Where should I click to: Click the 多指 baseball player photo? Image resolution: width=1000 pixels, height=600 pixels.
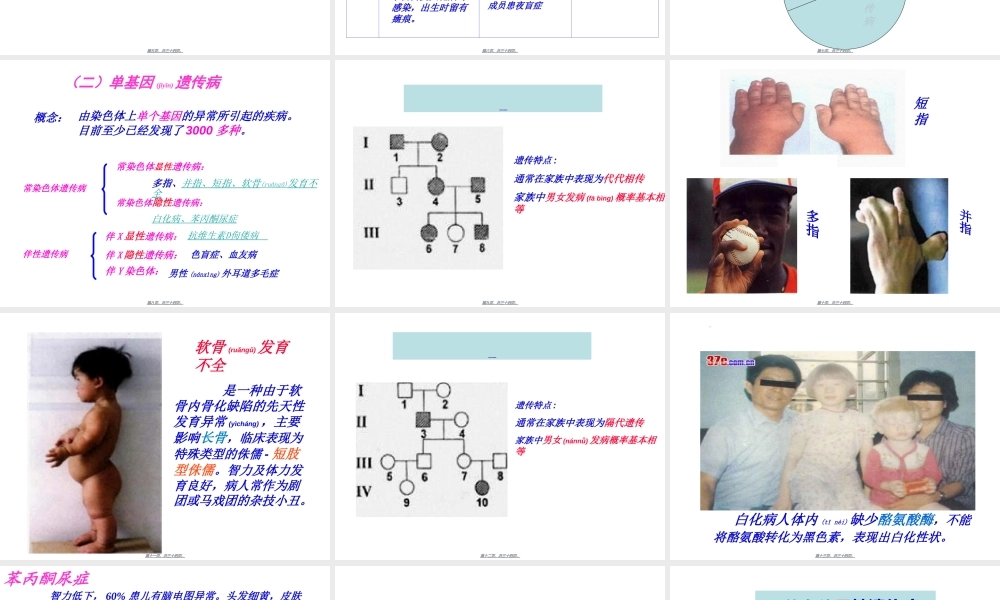coord(741,235)
